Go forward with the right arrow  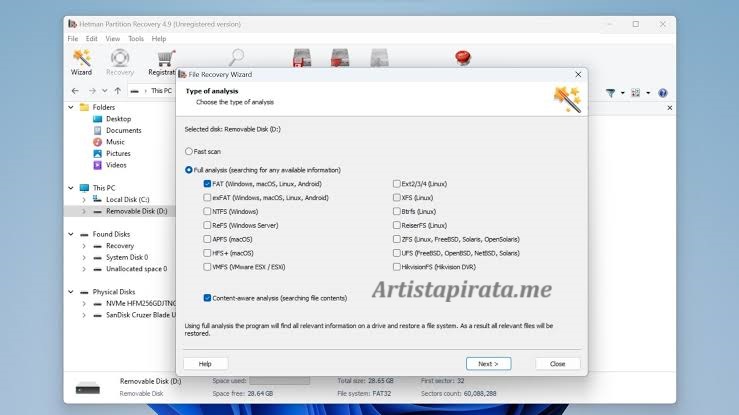[x=92, y=91]
